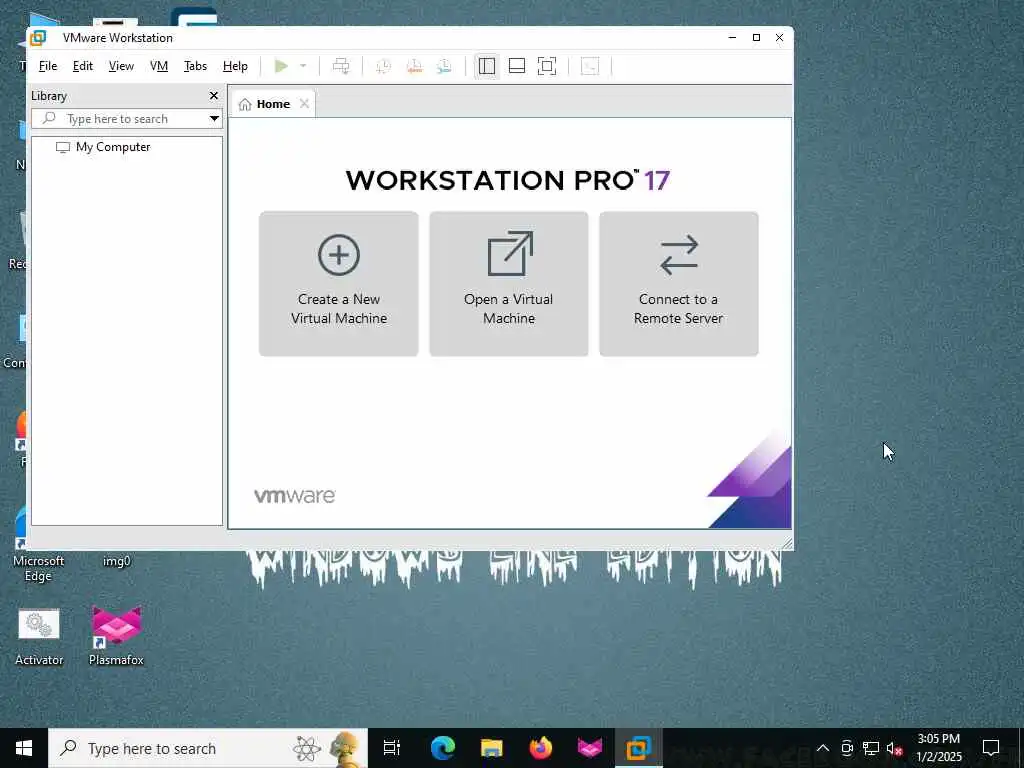1024x768 pixels.
Task: Click Send Ctrl+Alt+Del toolbar icon
Action: 341,66
